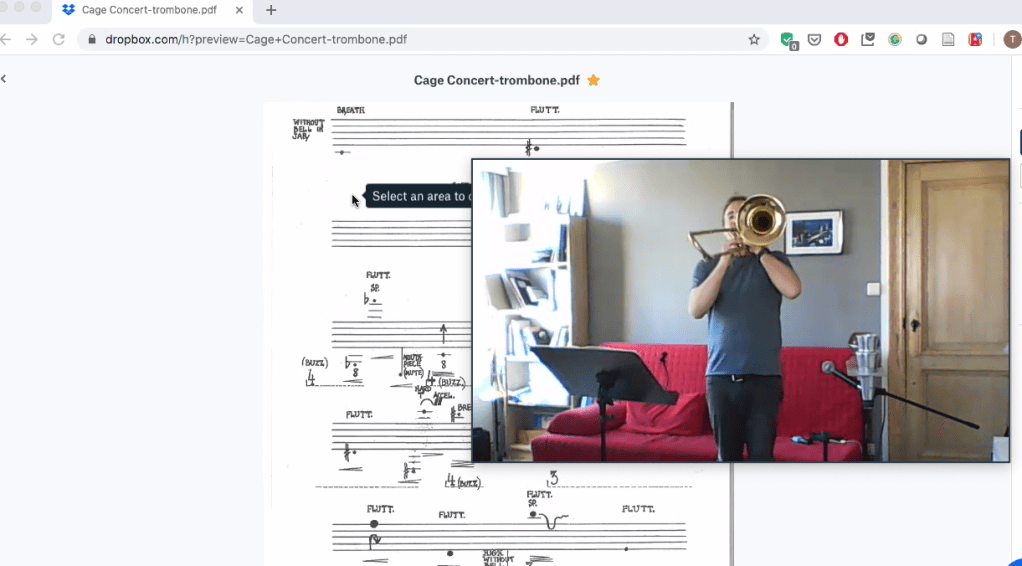Open the red AdBlock stop-hand extension

[x=841, y=40]
